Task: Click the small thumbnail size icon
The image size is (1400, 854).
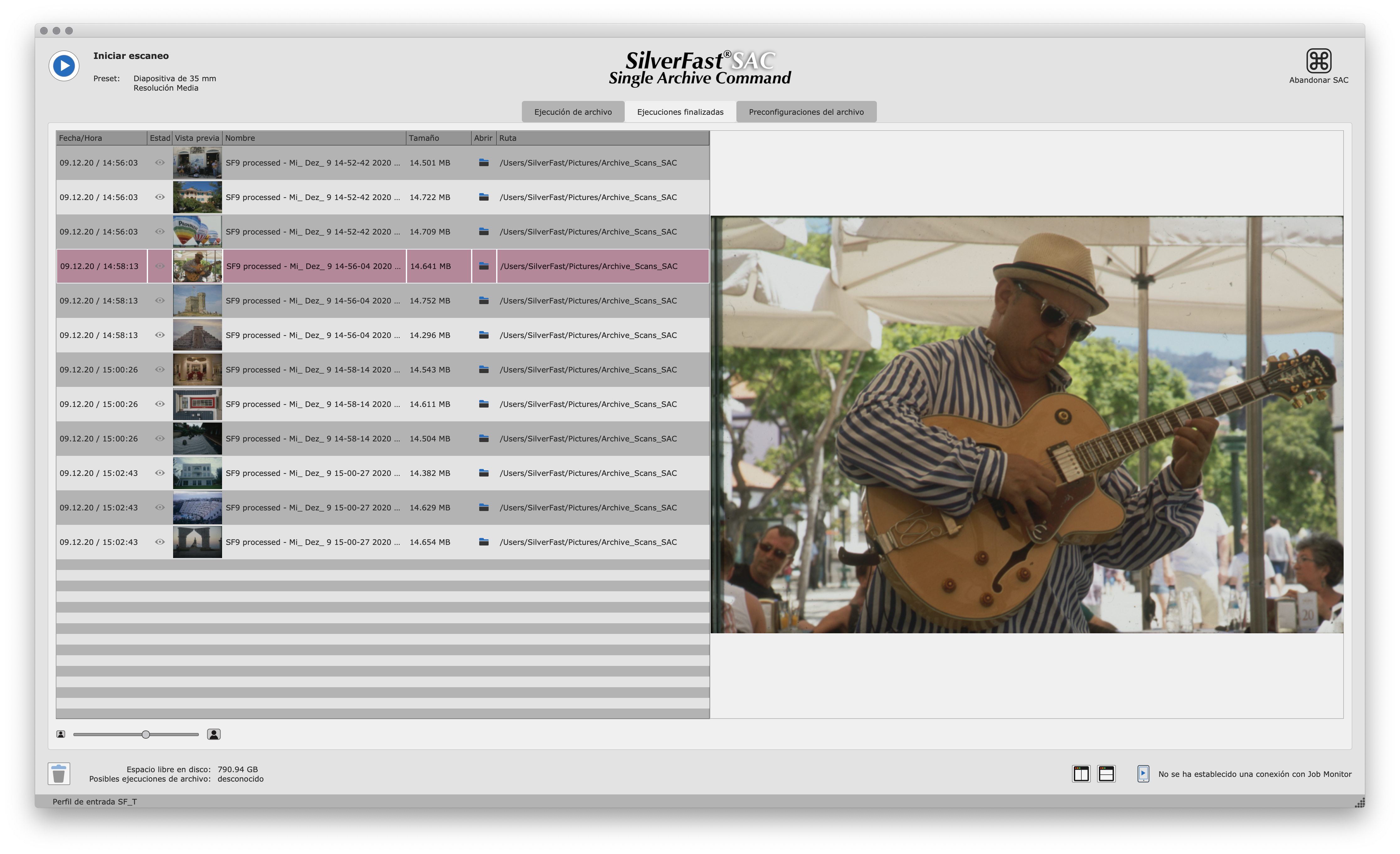Action: (x=61, y=734)
